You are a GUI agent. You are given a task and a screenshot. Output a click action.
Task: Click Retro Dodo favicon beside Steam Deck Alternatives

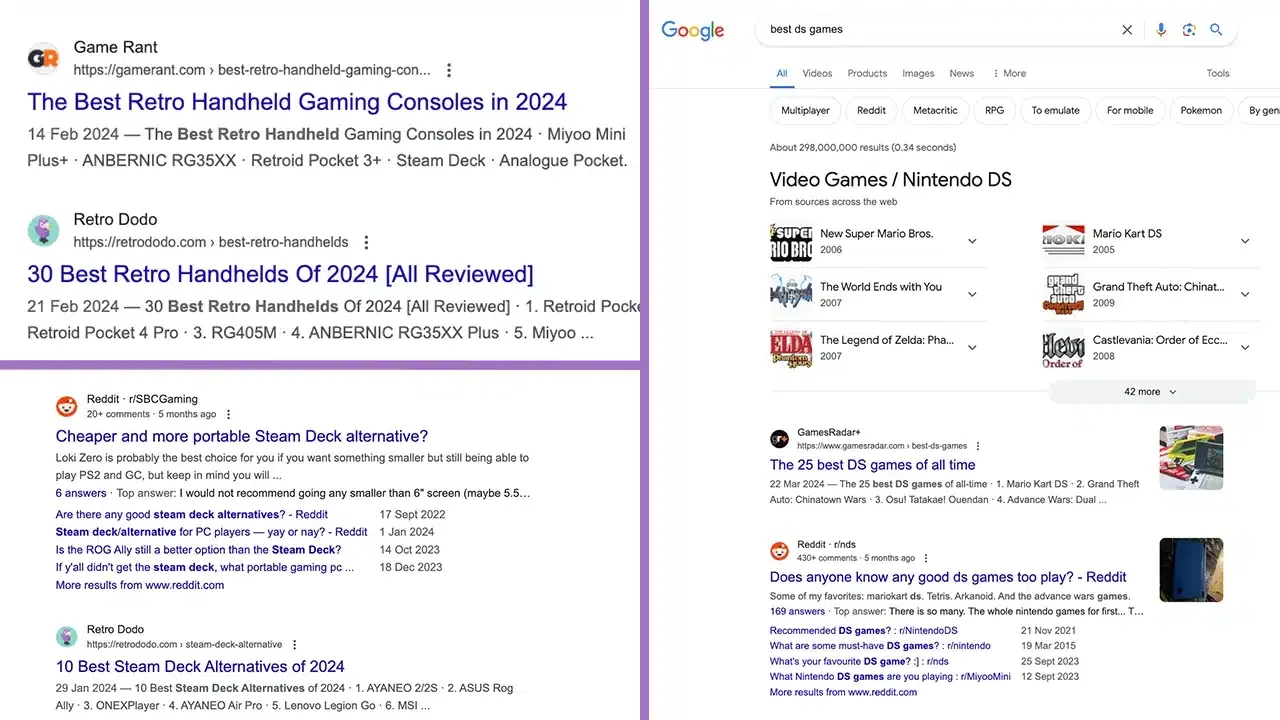[67, 637]
